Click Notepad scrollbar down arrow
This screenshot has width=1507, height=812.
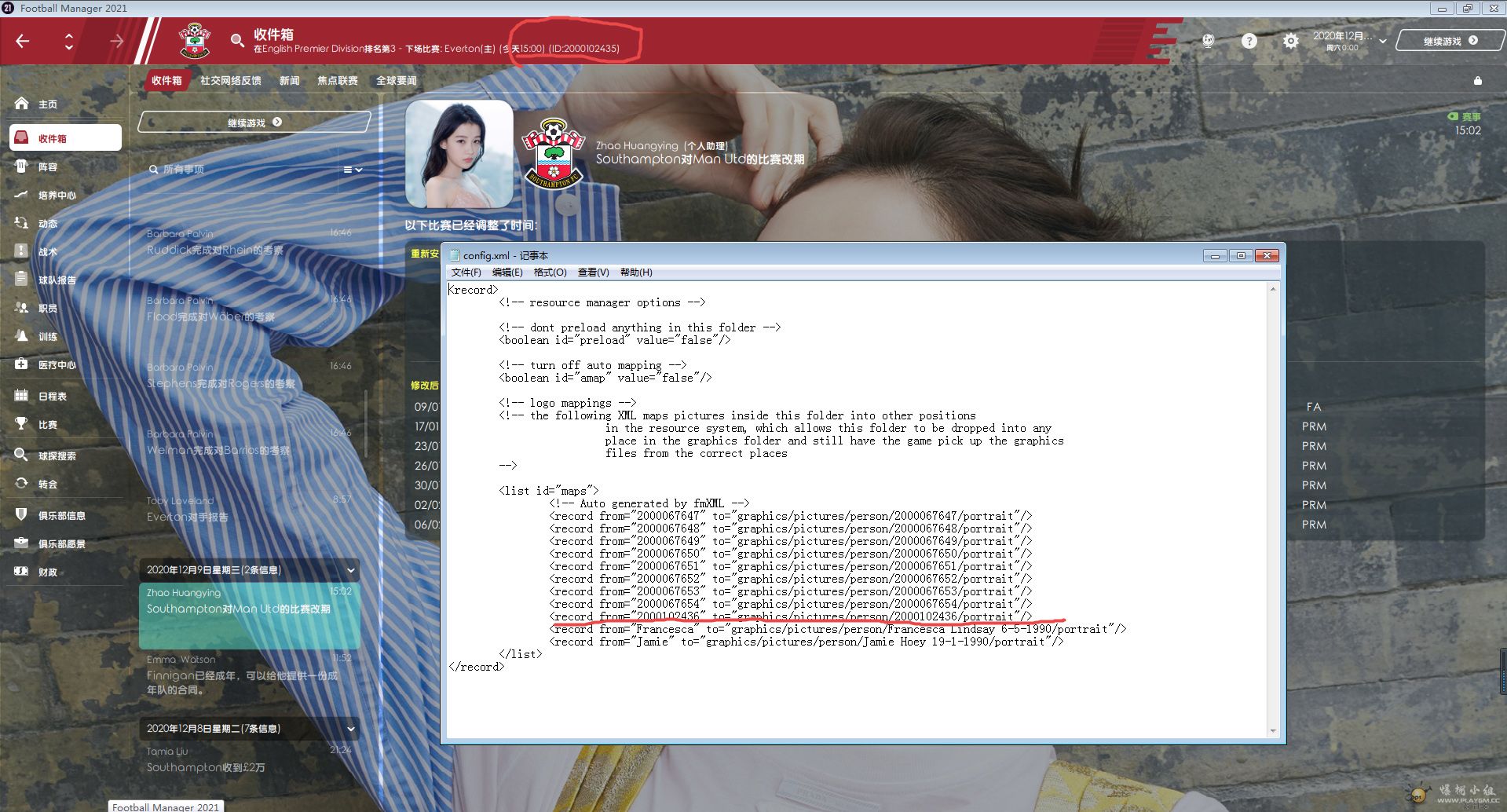[x=1273, y=731]
